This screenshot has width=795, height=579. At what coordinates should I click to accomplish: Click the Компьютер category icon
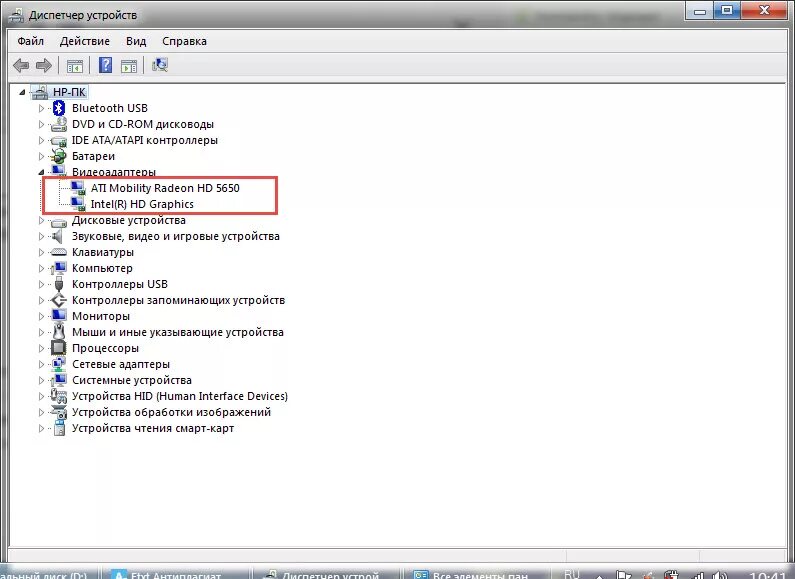coord(59,268)
